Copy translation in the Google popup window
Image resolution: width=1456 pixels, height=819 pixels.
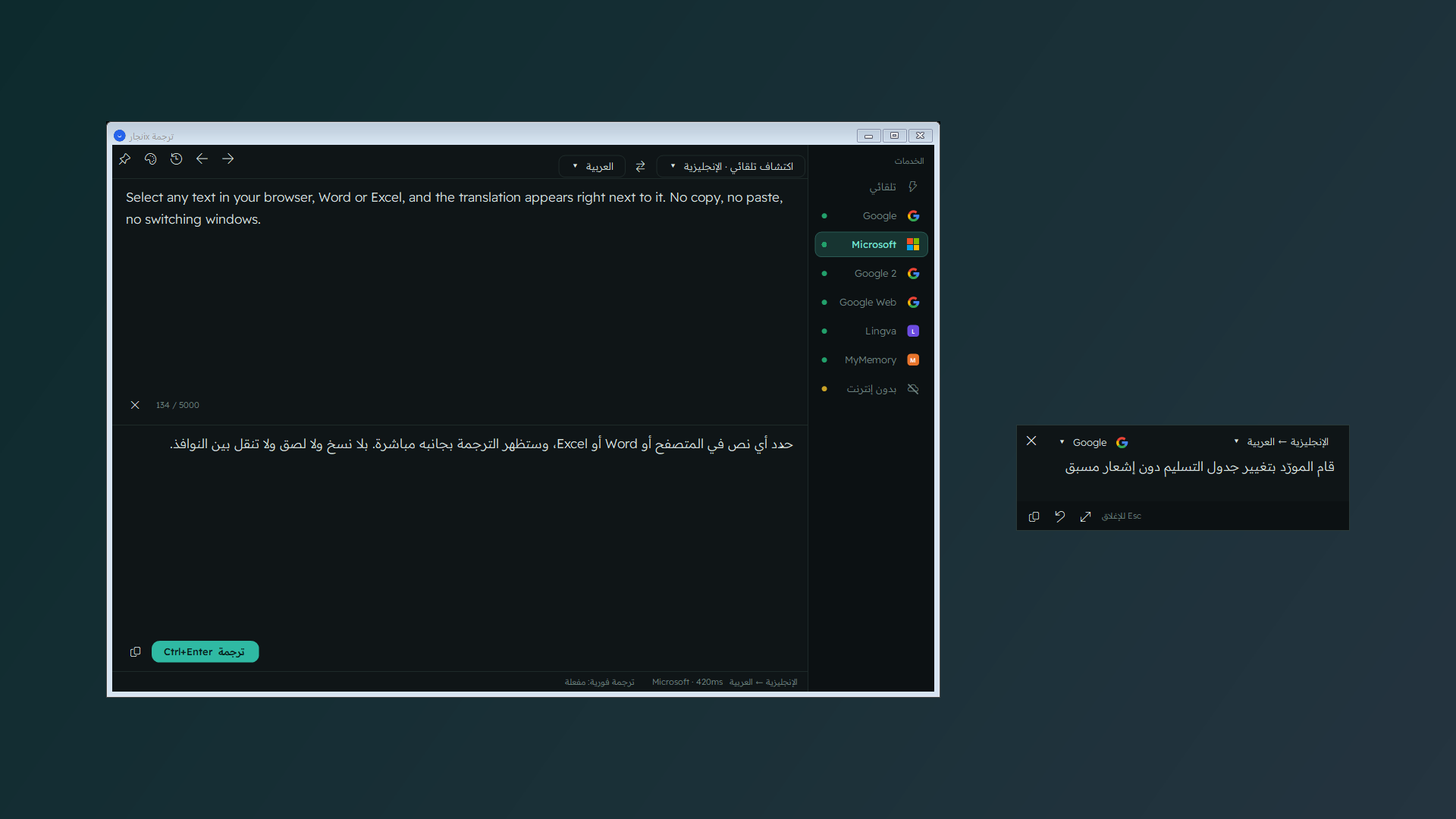point(1034,516)
